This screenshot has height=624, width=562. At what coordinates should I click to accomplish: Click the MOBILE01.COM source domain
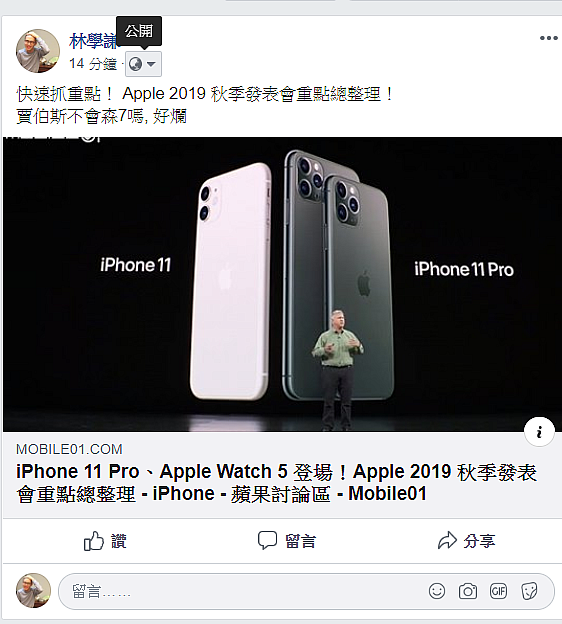[69, 449]
